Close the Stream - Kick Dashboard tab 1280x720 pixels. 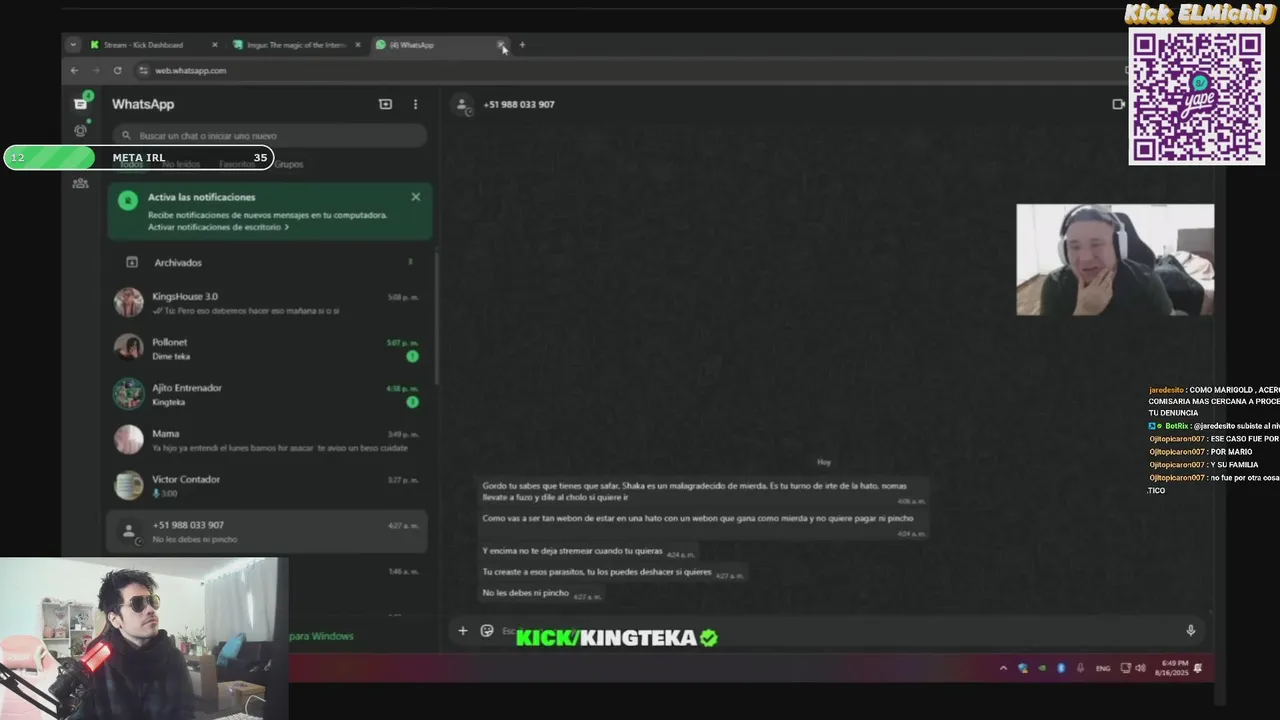click(x=214, y=44)
